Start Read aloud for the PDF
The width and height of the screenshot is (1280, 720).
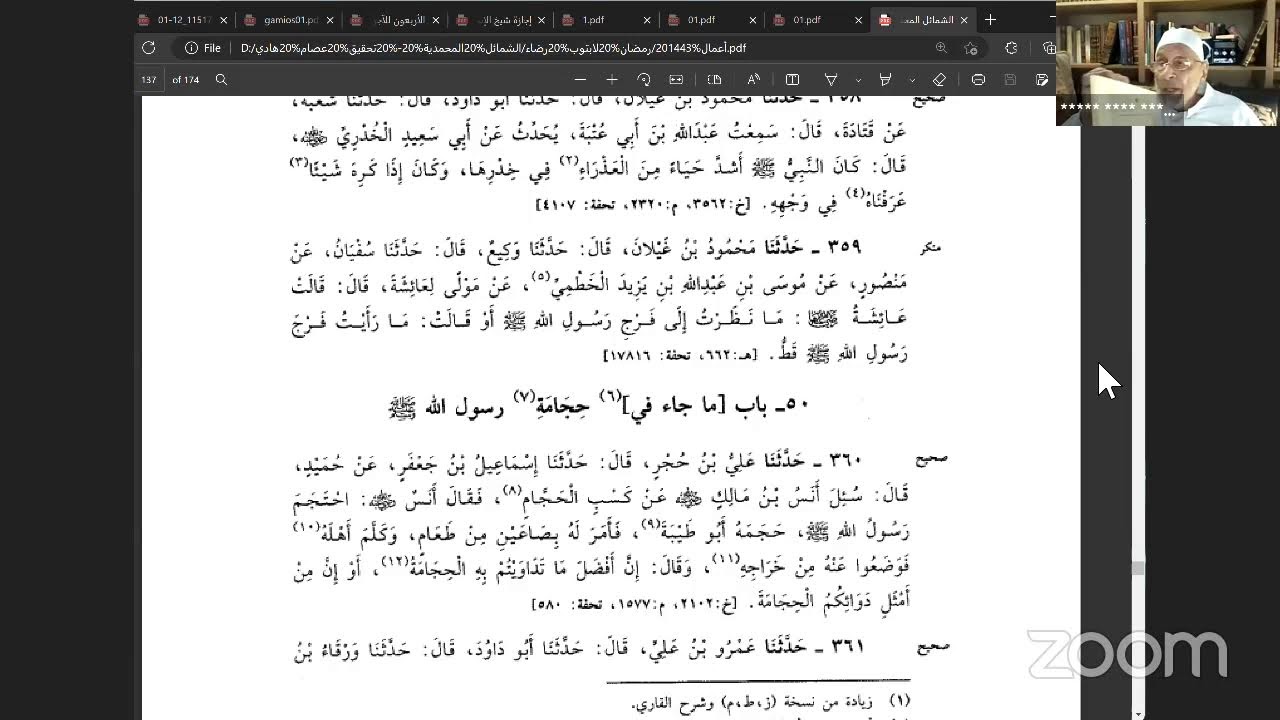[754, 80]
